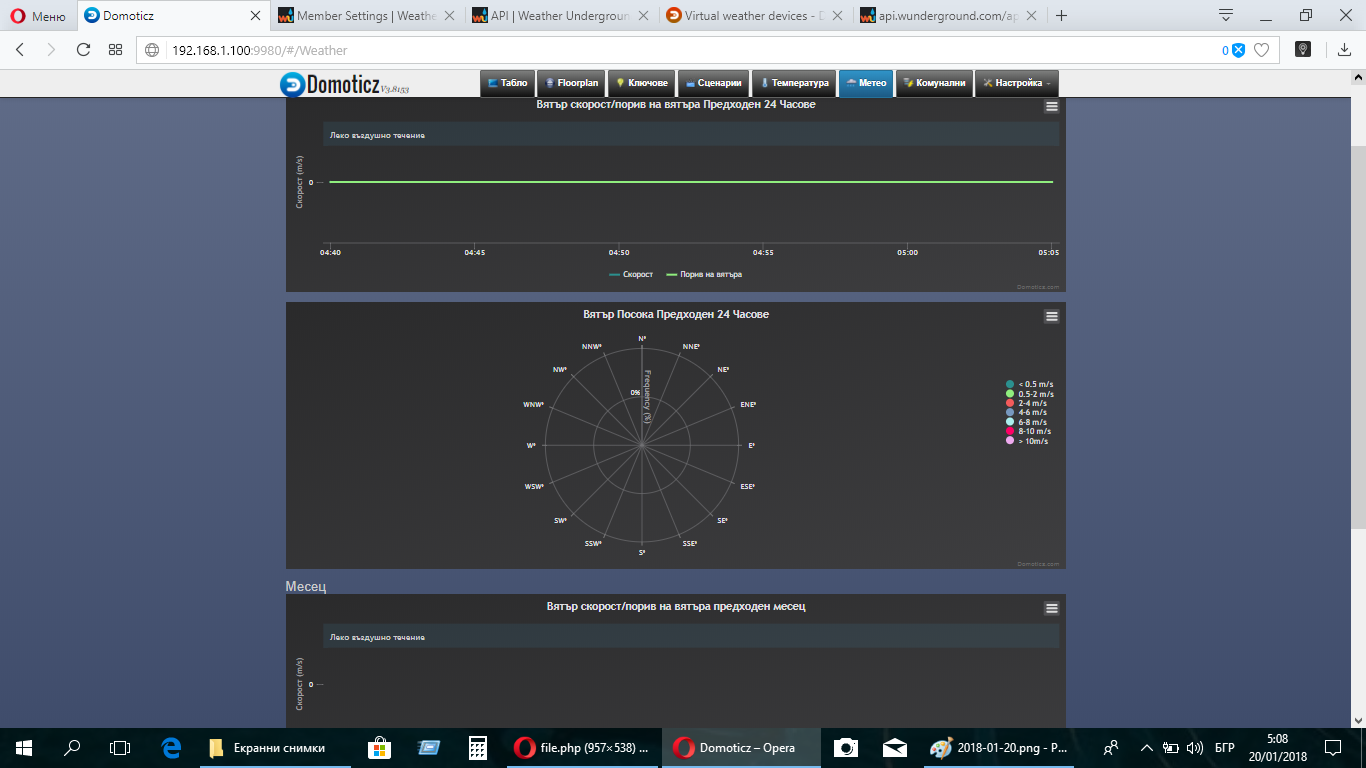This screenshot has height=768, width=1366.
Task: Go to the 'Температура' navigation tab
Action: pos(794,83)
